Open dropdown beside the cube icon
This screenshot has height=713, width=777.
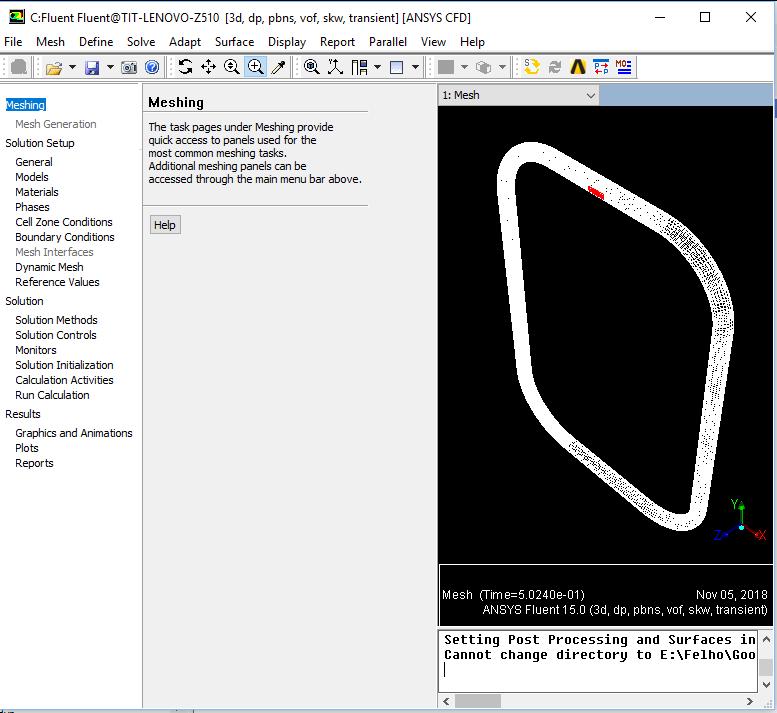pos(502,67)
